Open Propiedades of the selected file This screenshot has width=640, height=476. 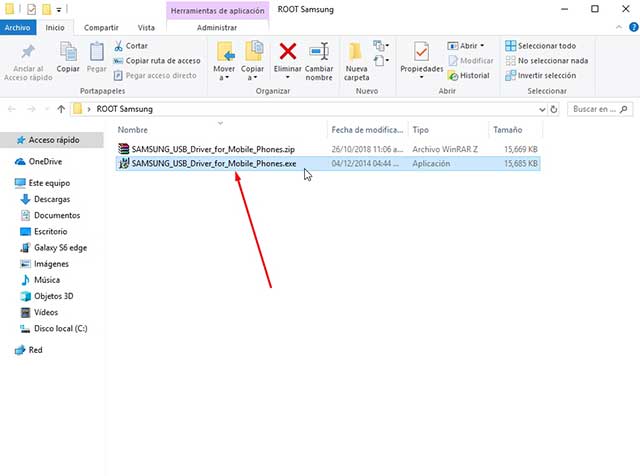coord(421,59)
